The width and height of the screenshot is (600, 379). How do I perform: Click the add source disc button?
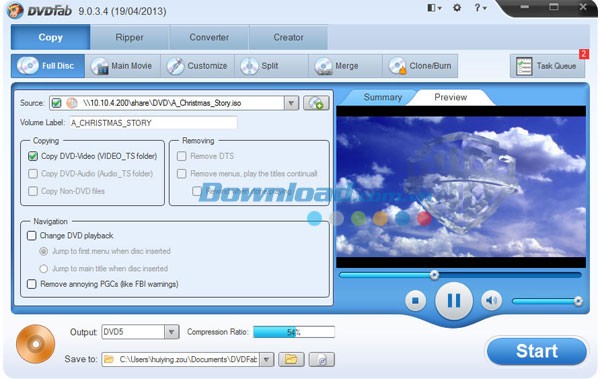pos(316,103)
